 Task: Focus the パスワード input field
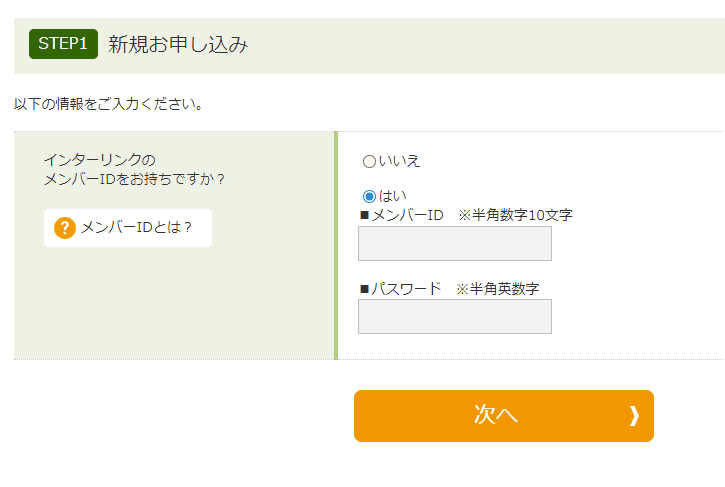point(454,316)
